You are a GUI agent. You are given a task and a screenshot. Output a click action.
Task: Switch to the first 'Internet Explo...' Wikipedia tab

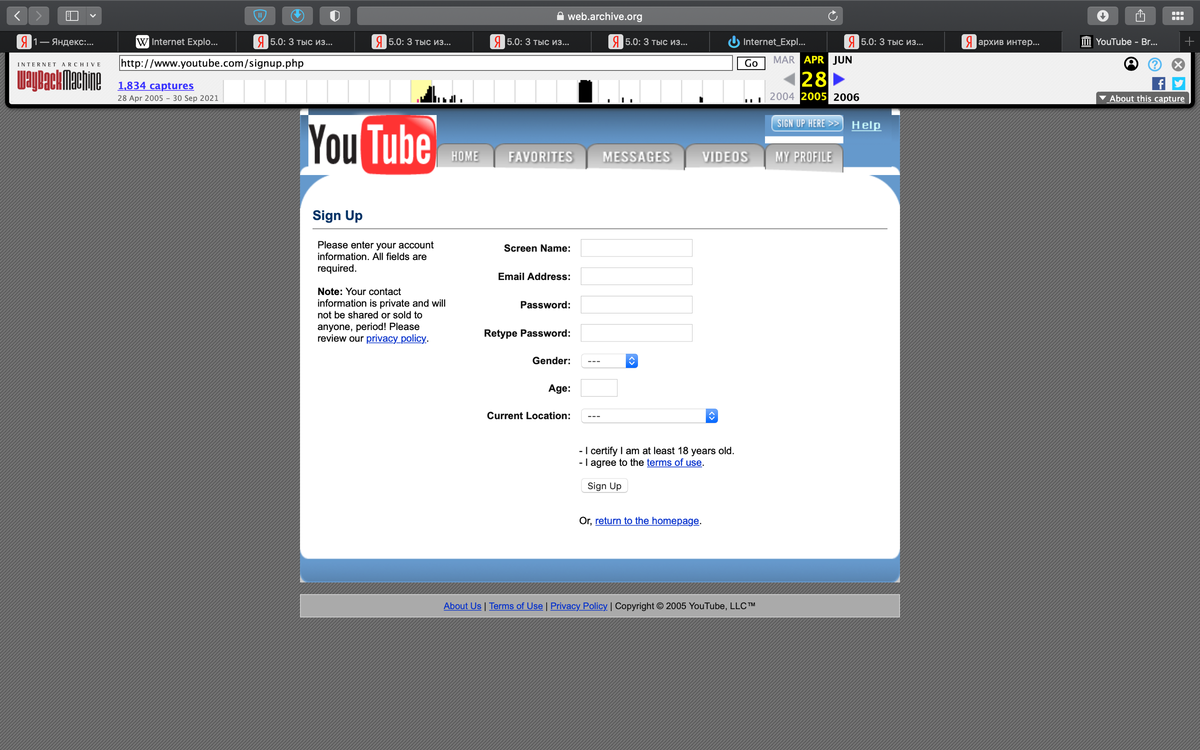click(x=177, y=42)
